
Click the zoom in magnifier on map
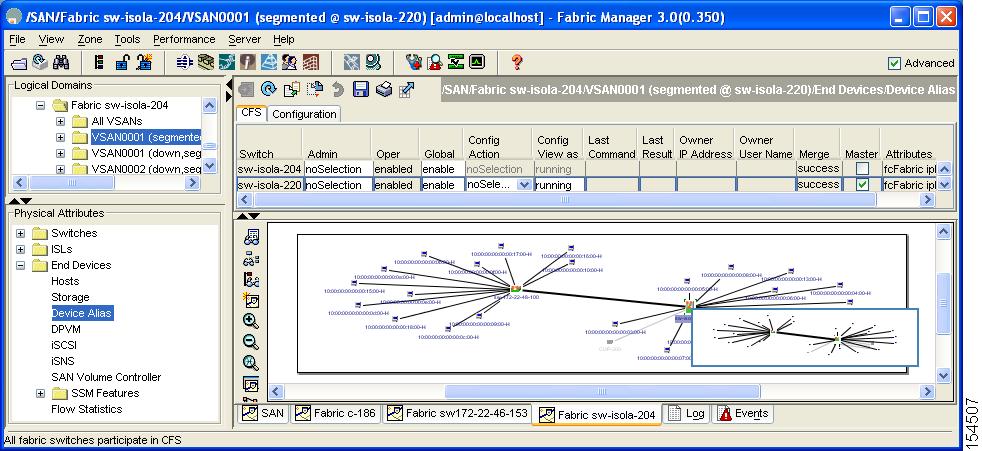[251, 321]
